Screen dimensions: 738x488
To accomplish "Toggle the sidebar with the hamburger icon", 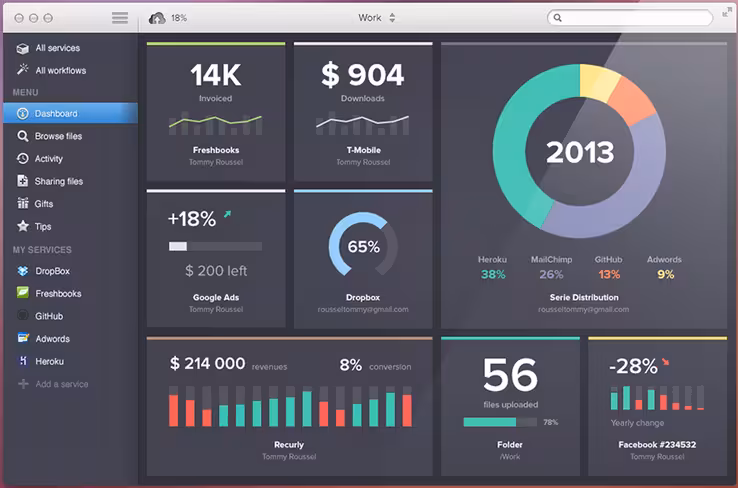I will [120, 18].
